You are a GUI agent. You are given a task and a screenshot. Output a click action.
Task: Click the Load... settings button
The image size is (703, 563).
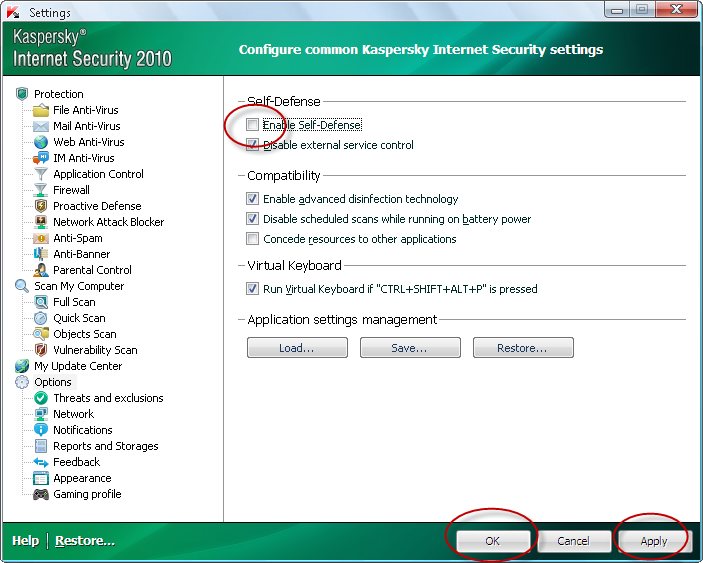(297, 348)
